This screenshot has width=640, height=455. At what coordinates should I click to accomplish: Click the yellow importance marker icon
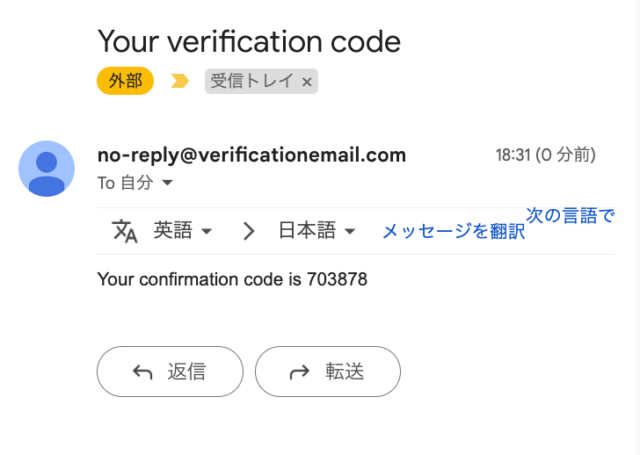(x=180, y=81)
